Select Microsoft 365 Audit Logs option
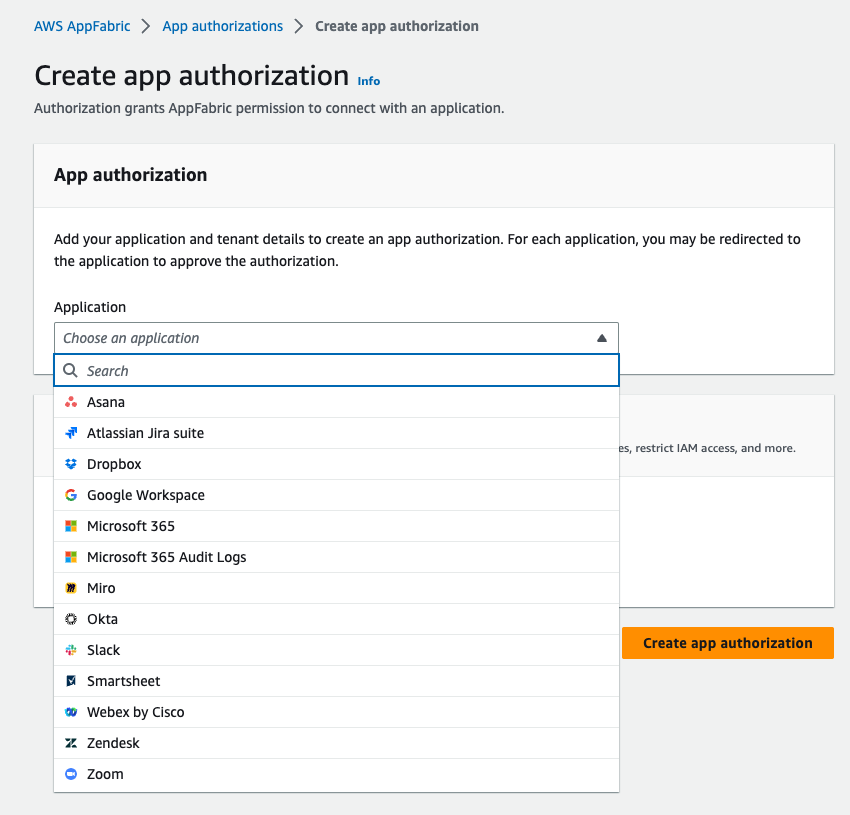Image resolution: width=850 pixels, height=815 pixels. pyautogui.click(x=166, y=557)
